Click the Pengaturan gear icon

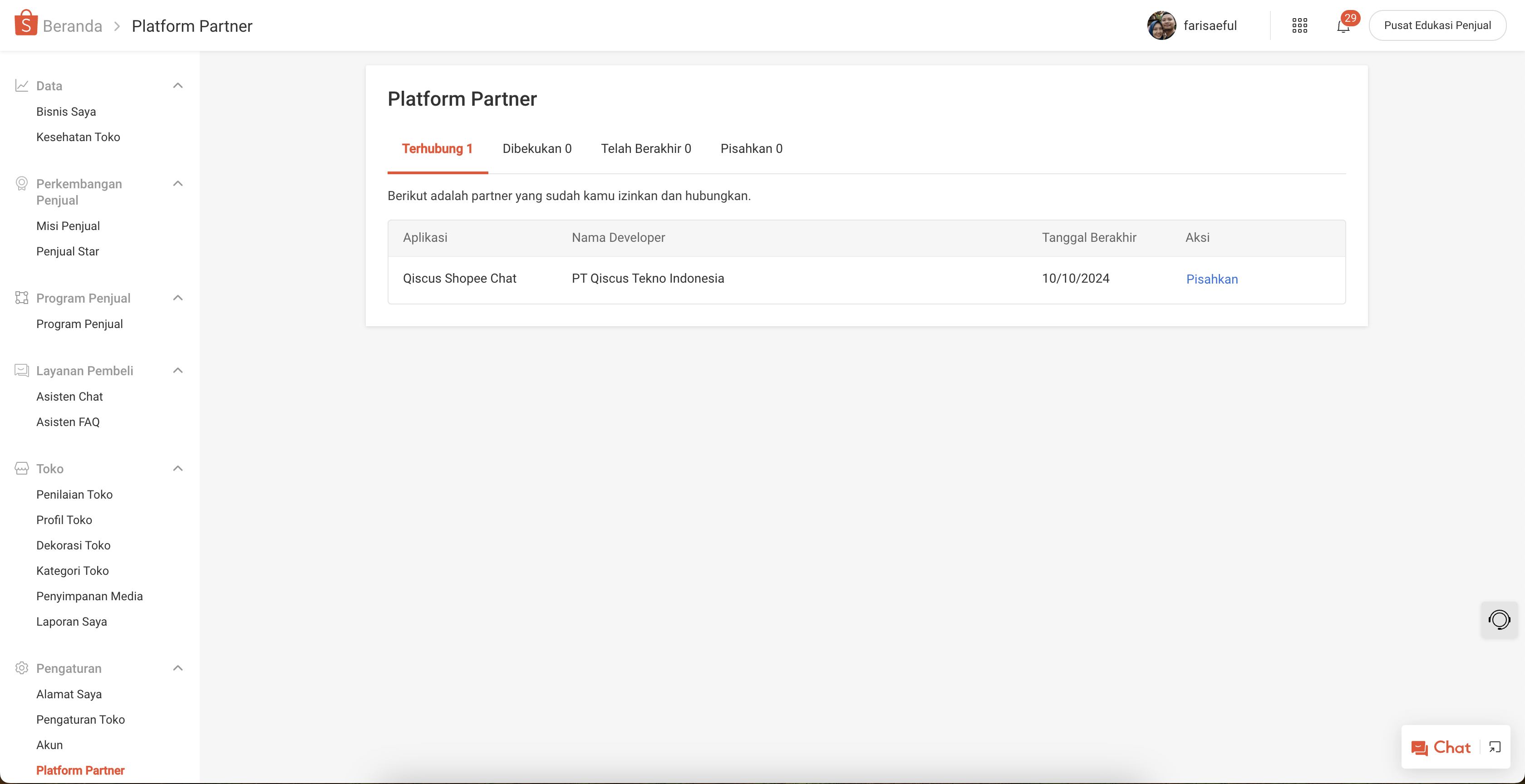(22, 668)
